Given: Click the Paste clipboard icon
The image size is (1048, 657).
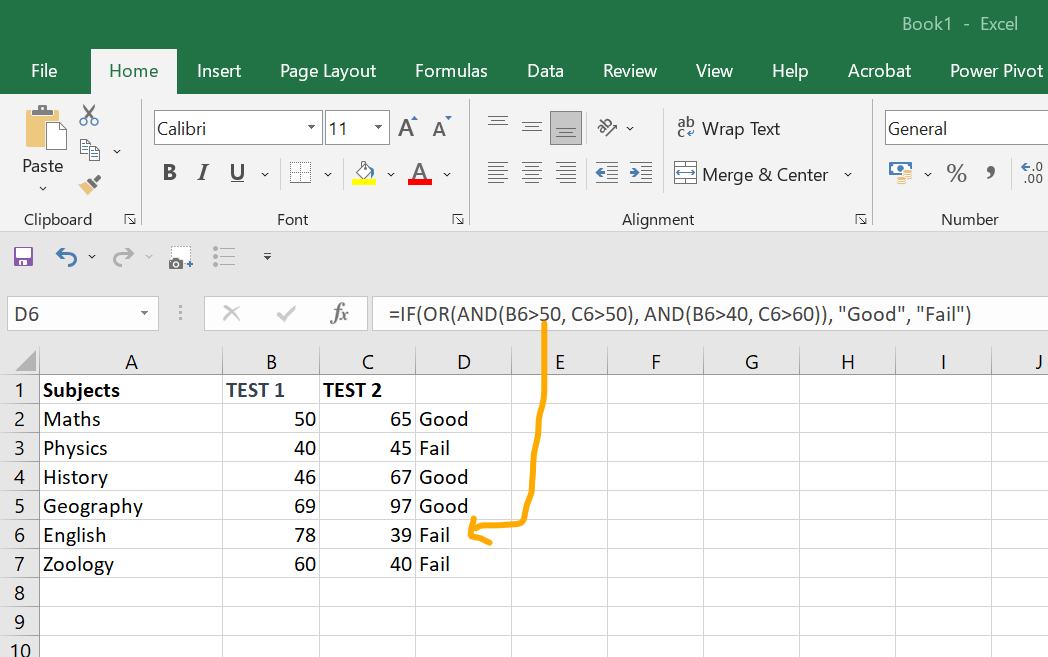Looking at the screenshot, I should pos(45,127).
